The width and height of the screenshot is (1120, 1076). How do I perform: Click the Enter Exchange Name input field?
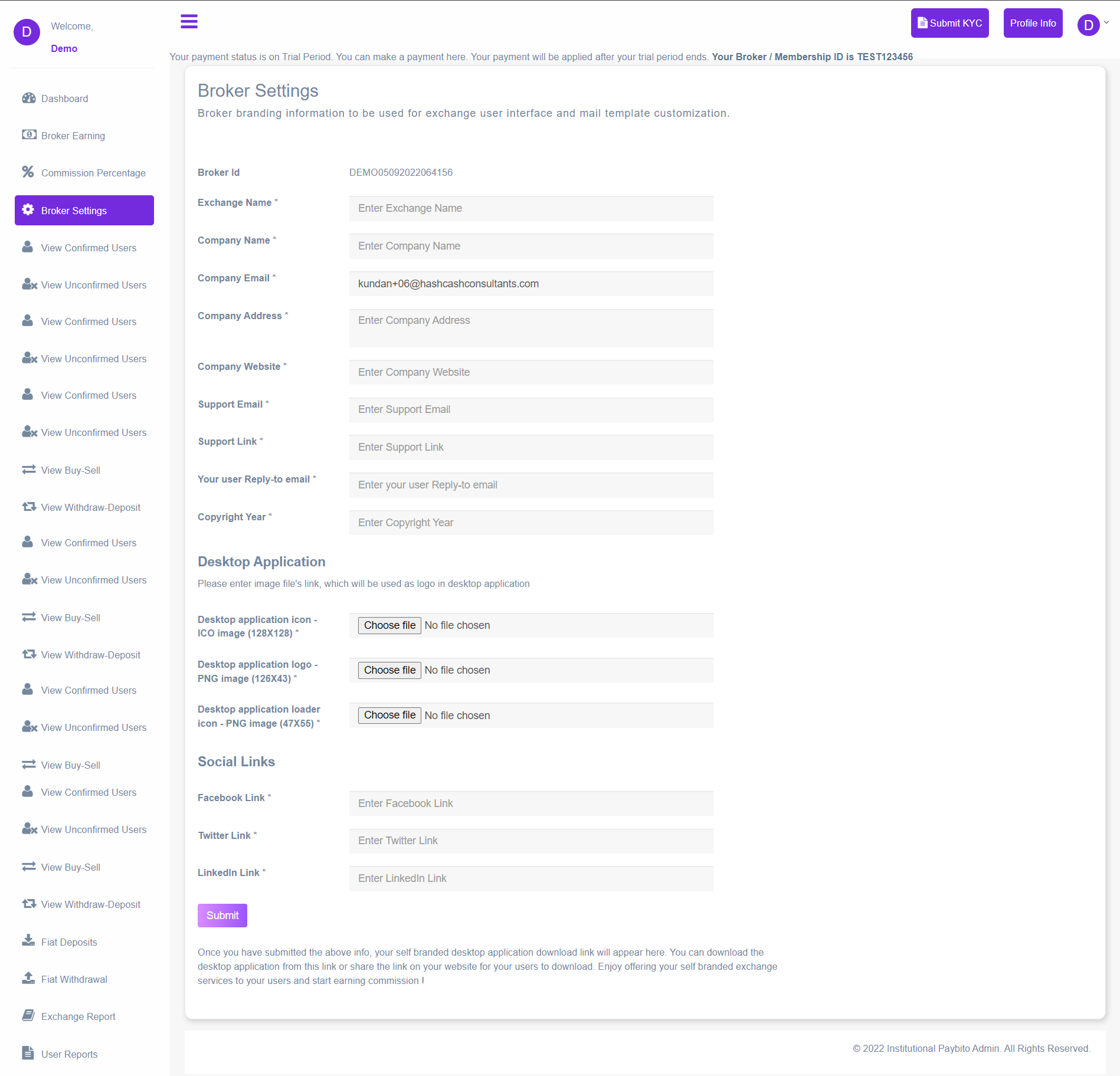(x=530, y=208)
